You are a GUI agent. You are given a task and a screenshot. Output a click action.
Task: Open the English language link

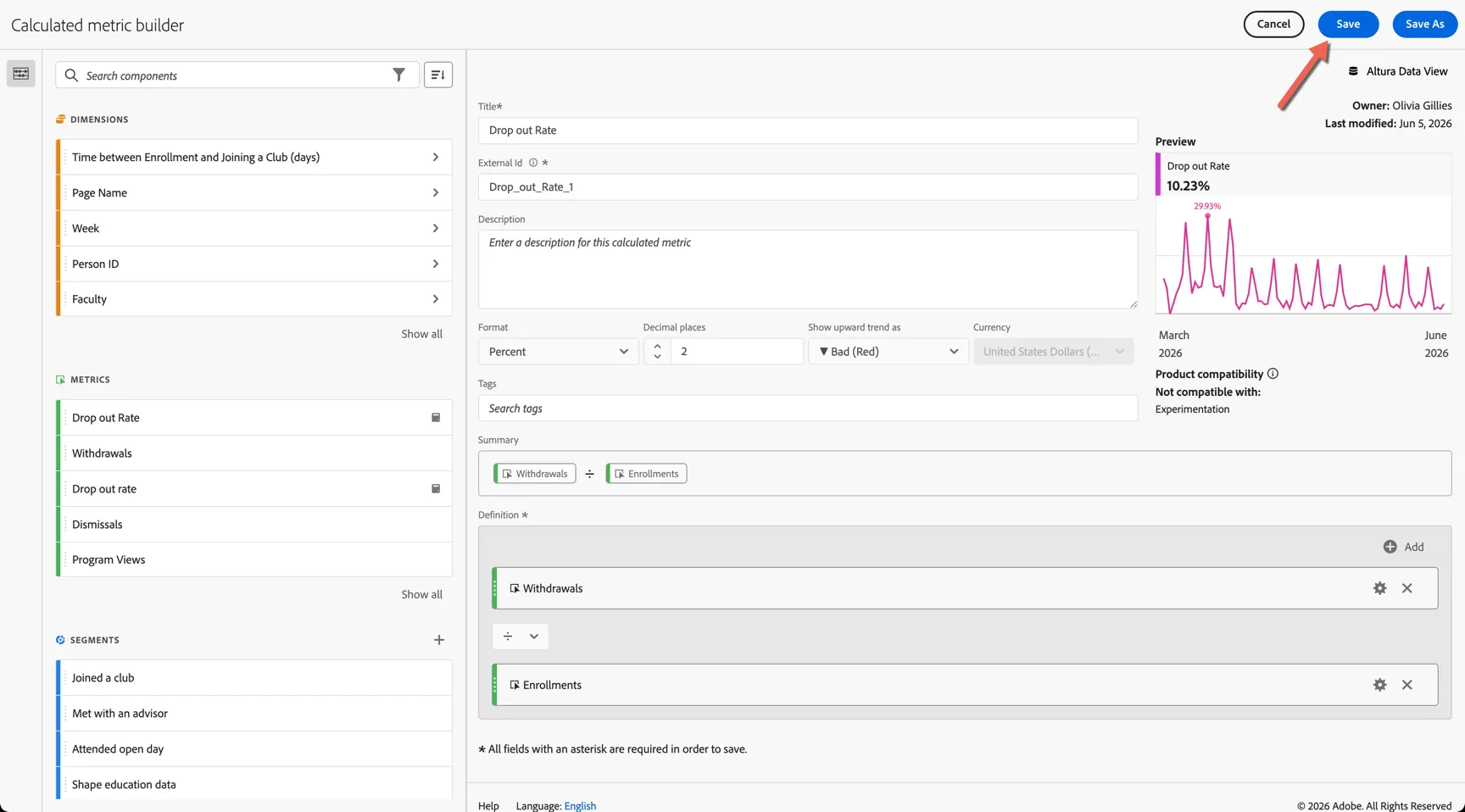[x=580, y=806]
